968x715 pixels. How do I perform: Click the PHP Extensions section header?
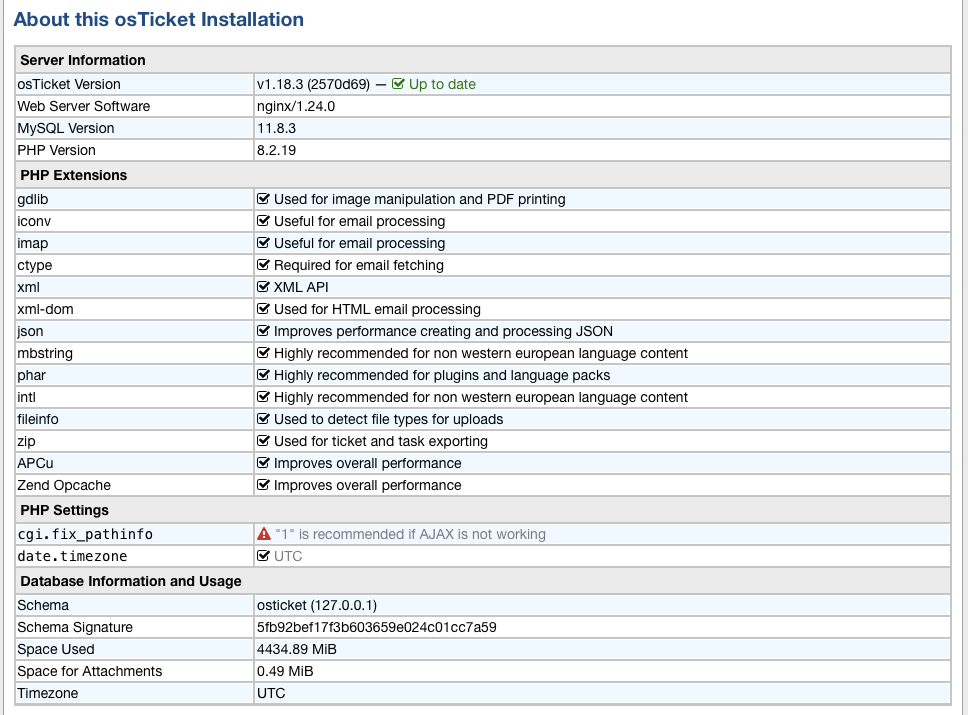[74, 175]
